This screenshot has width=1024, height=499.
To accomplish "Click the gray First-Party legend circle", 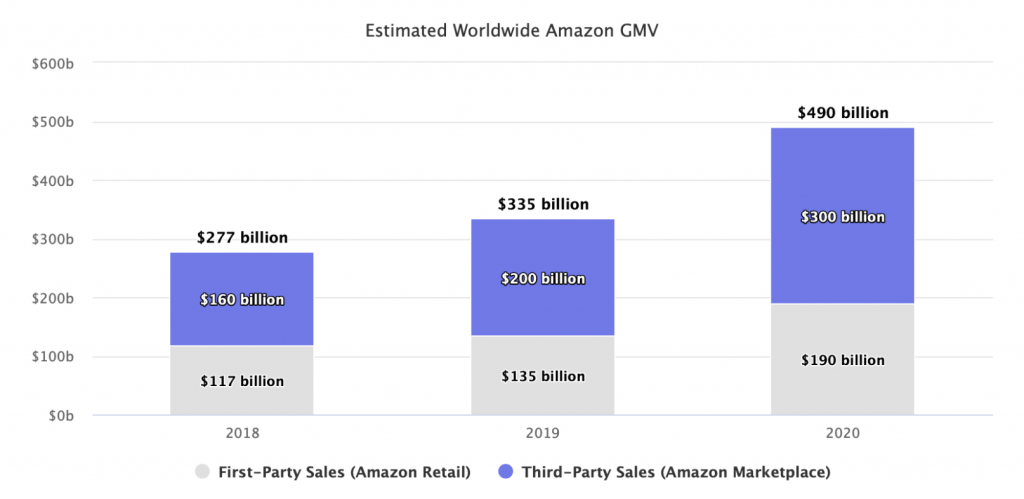I will 203,470.
